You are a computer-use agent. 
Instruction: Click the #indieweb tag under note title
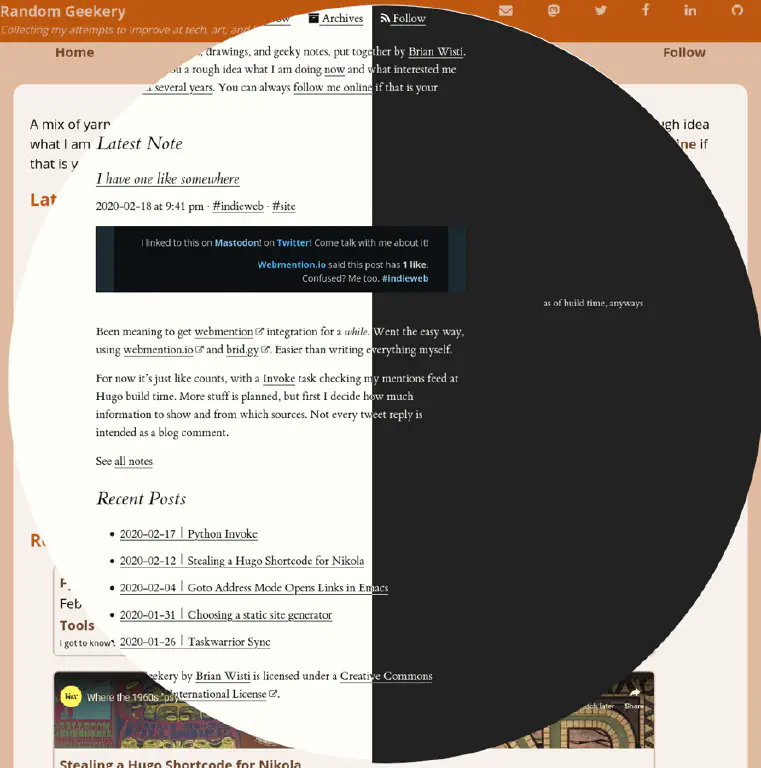[238, 206]
